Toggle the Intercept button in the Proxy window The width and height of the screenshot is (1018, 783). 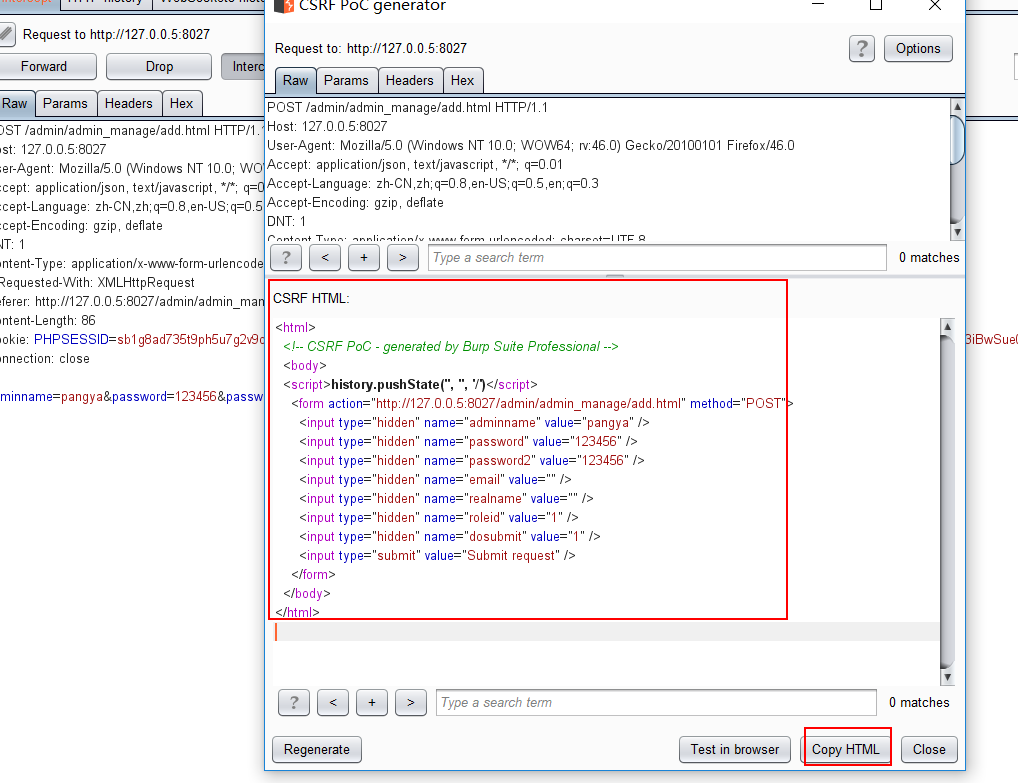[243, 67]
